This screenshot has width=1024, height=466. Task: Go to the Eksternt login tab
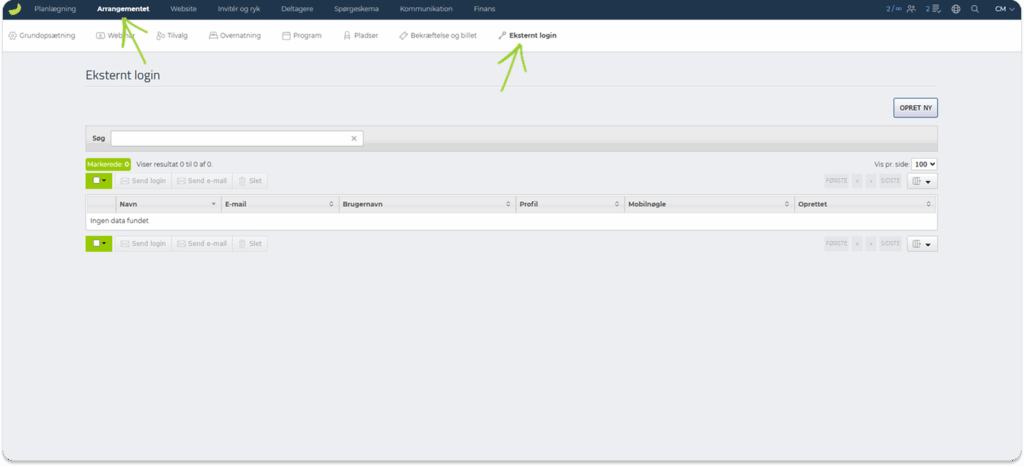[527, 35]
